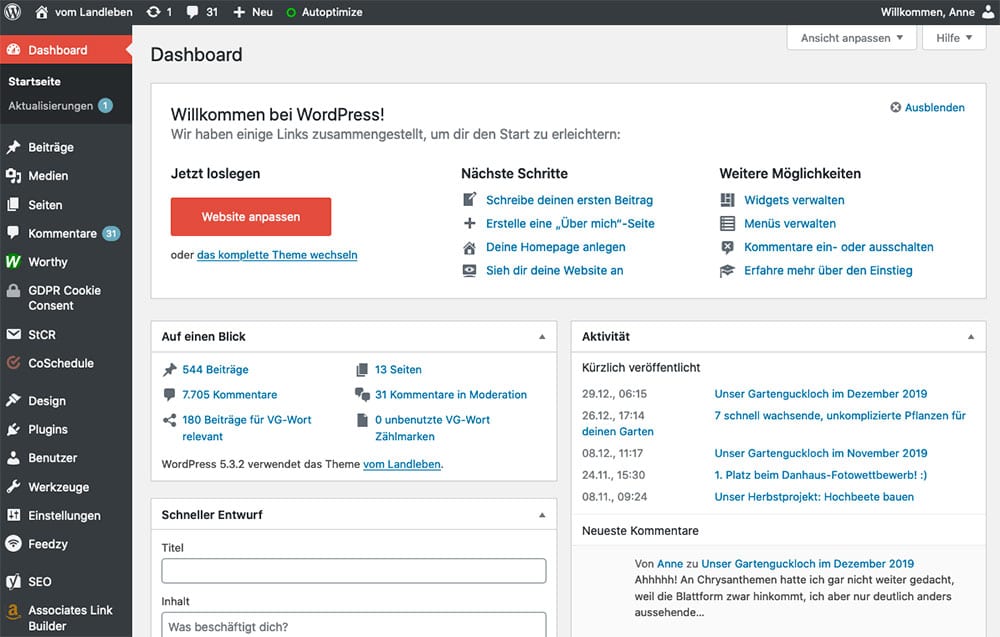Click Erstelle eine Über mich-Seite link
Image resolution: width=1000 pixels, height=637 pixels.
pyautogui.click(x=570, y=224)
